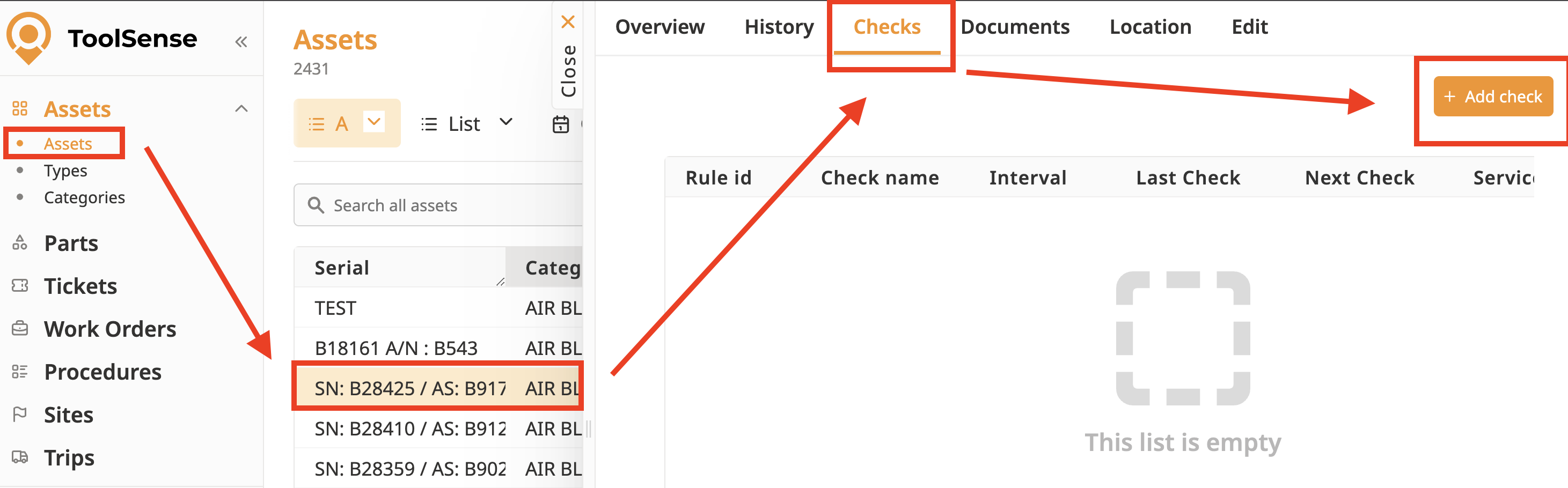The image size is (1568, 488).
Task: Collapse the Assets sidebar section chevron
Action: (241, 109)
